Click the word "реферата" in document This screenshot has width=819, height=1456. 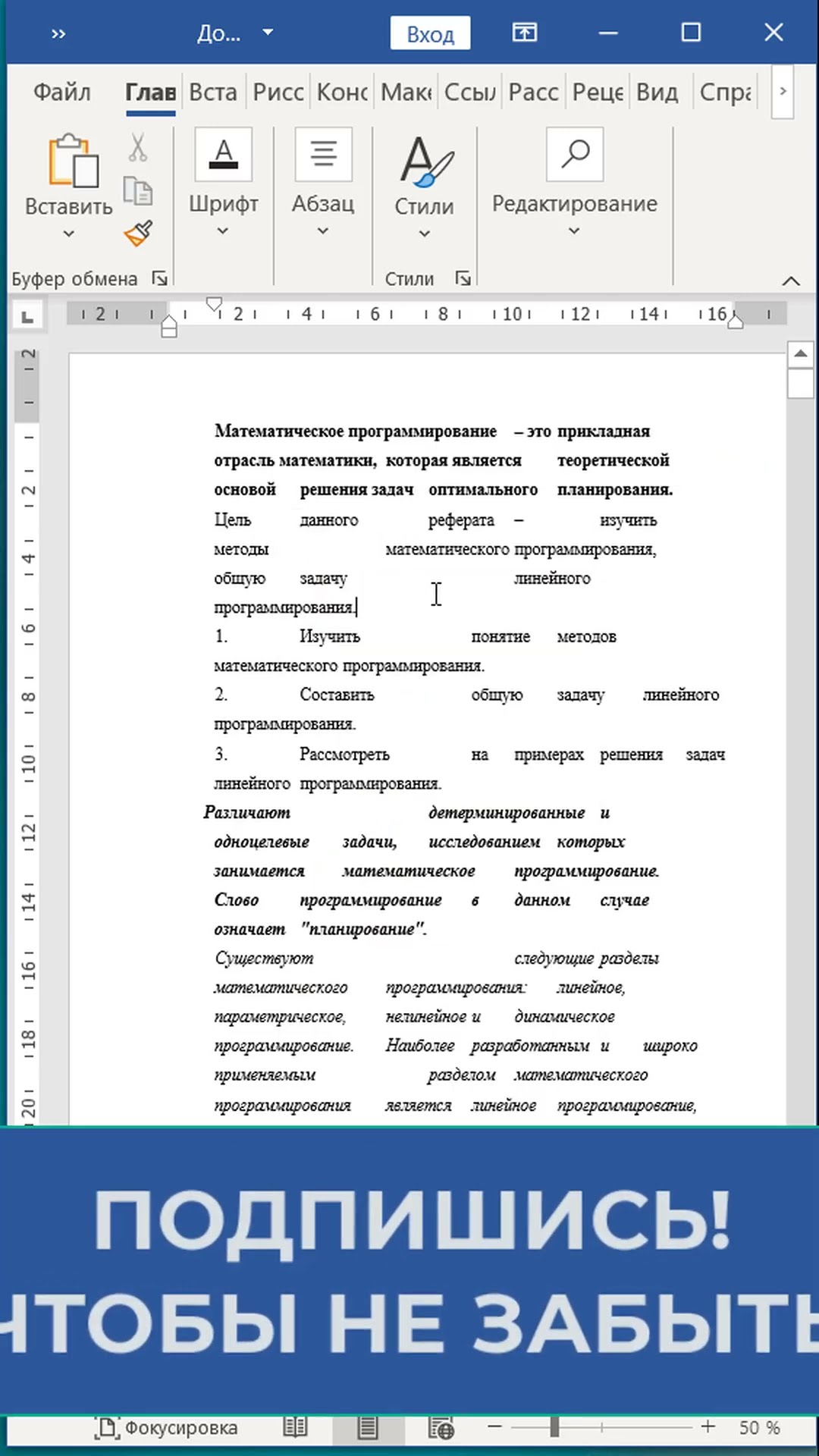[x=461, y=520]
